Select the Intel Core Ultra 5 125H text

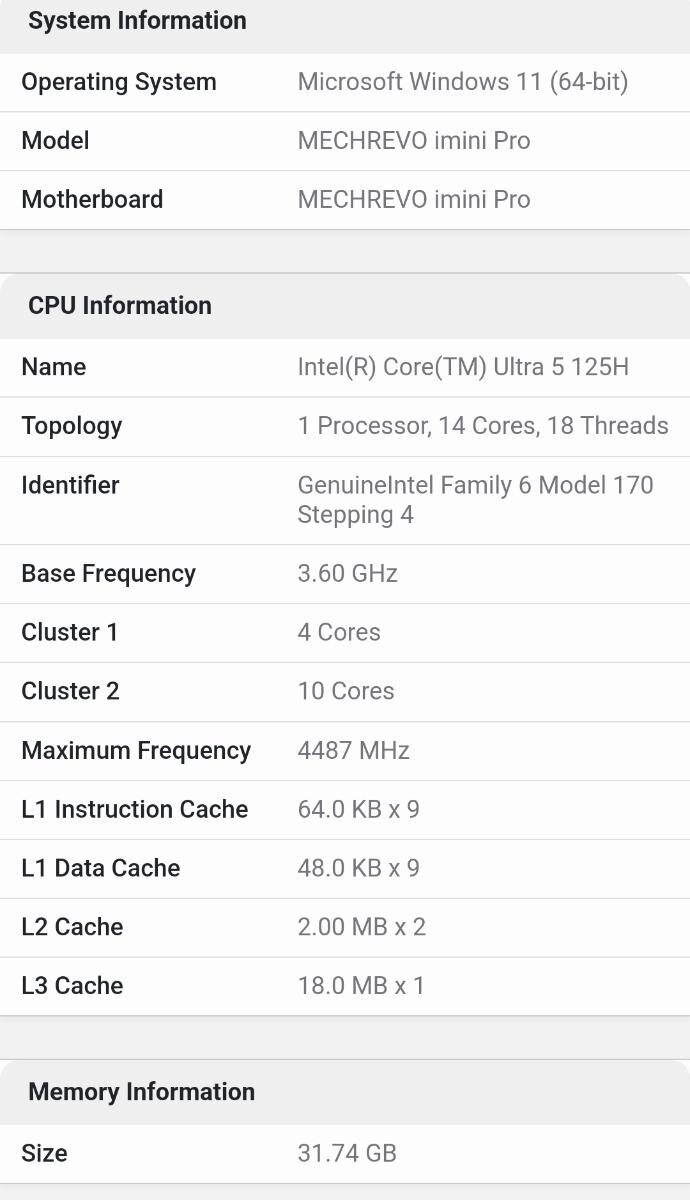point(463,367)
